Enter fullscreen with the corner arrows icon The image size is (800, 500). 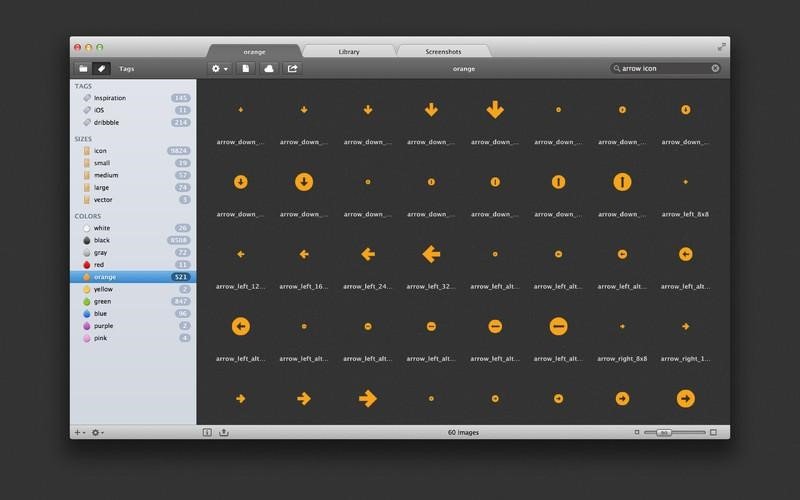(721, 47)
